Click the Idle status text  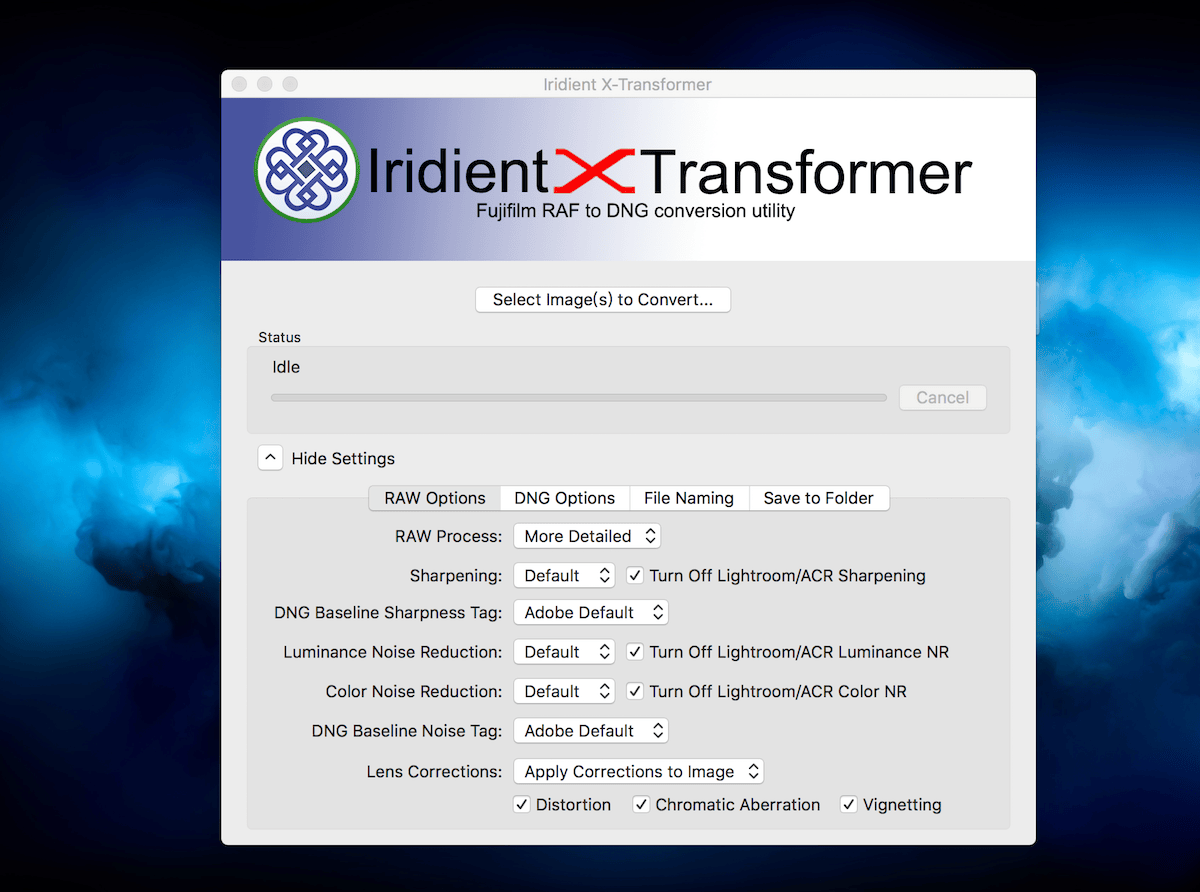286,367
